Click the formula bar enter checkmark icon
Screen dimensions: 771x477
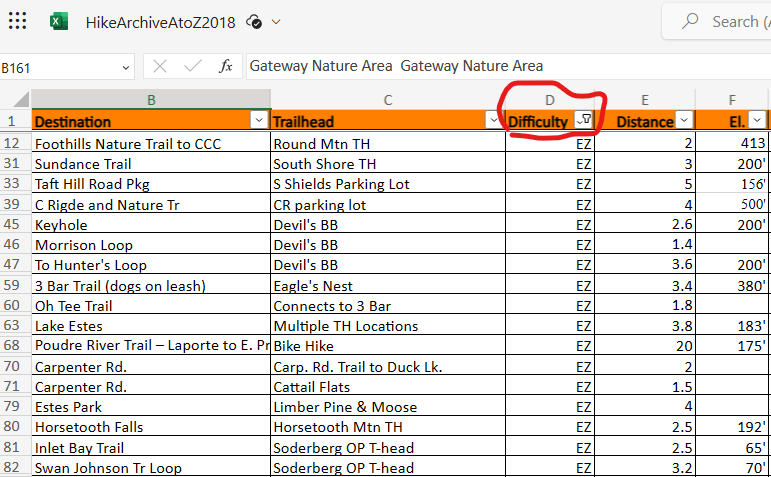(x=193, y=67)
